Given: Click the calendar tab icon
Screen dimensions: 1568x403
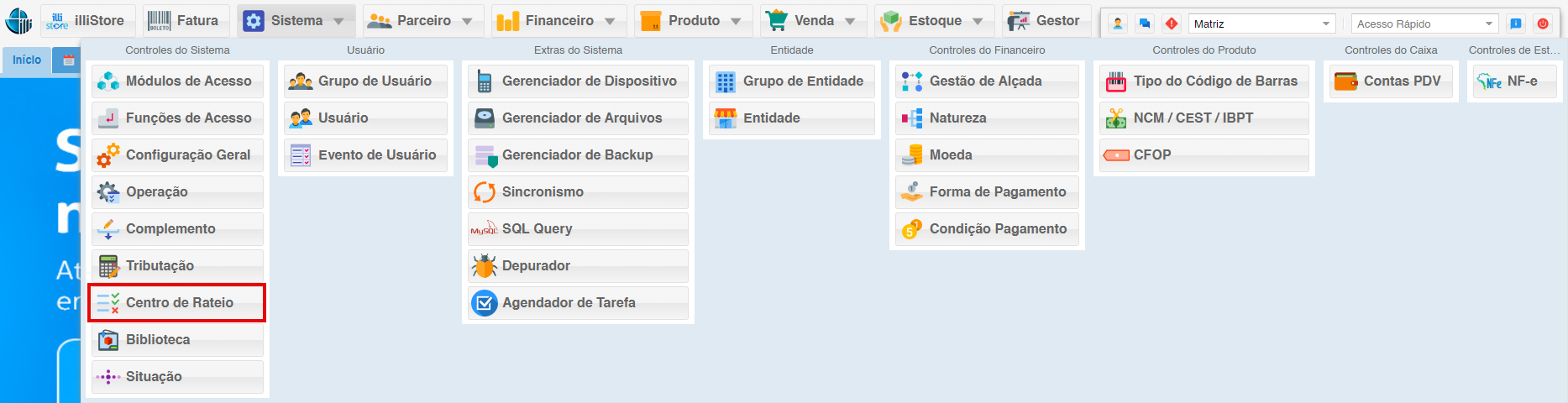Looking at the screenshot, I should pos(69,60).
